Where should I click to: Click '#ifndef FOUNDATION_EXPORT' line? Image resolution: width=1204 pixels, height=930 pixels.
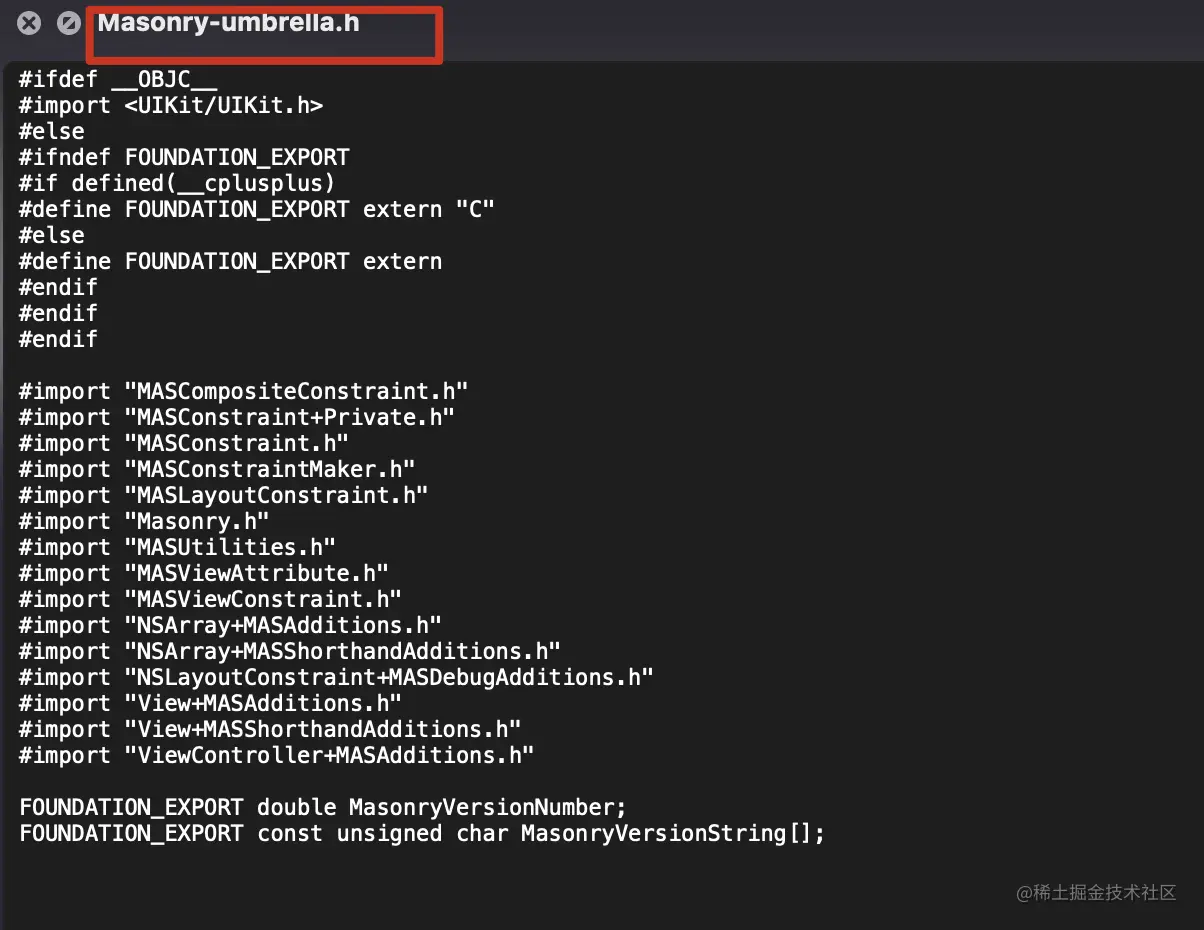click(x=184, y=157)
